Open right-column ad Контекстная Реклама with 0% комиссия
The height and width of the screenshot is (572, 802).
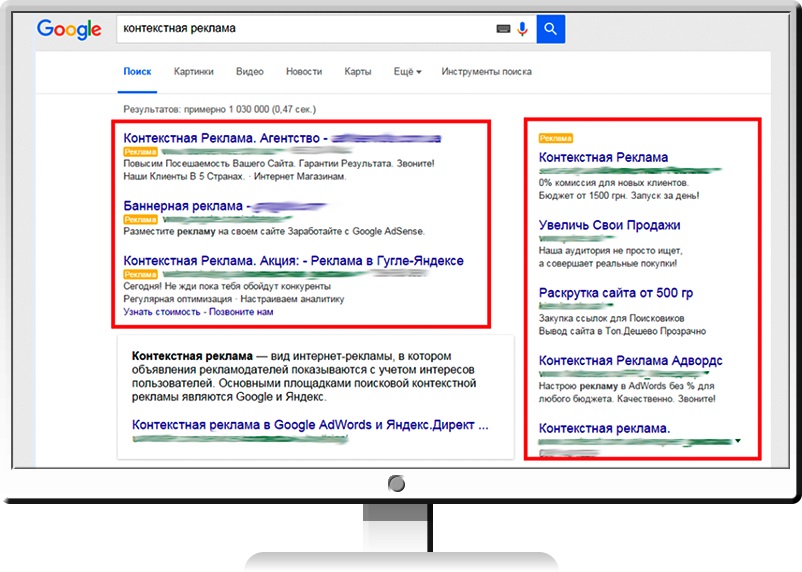click(603, 157)
